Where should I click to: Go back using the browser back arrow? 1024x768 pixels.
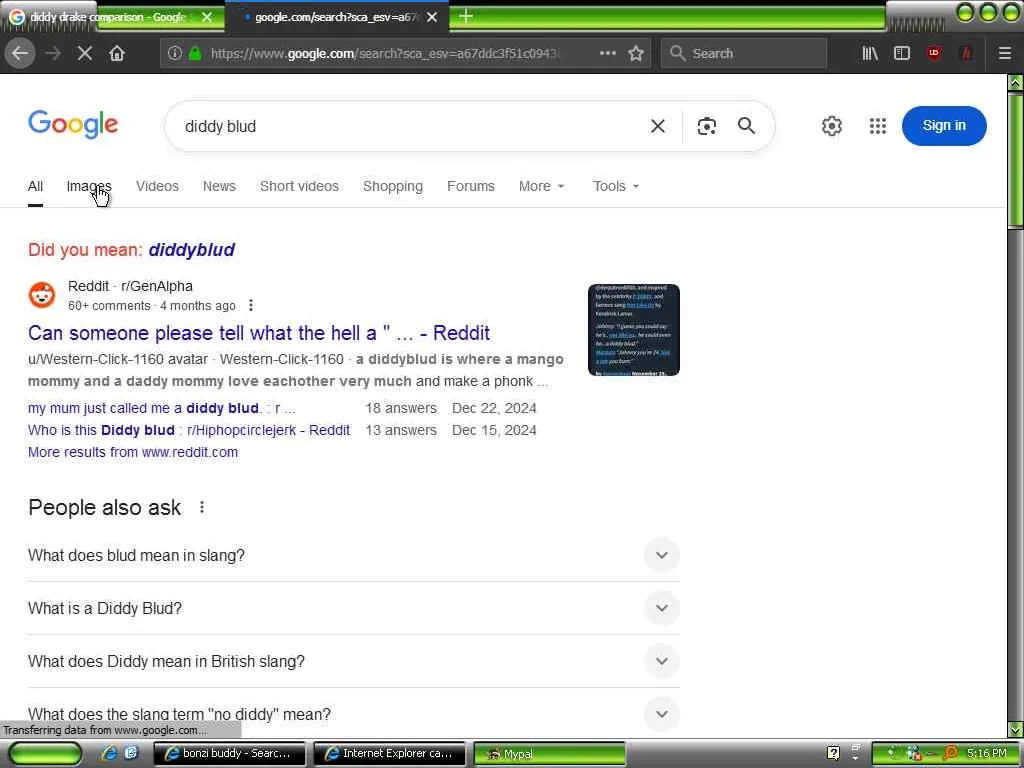tap(20, 53)
